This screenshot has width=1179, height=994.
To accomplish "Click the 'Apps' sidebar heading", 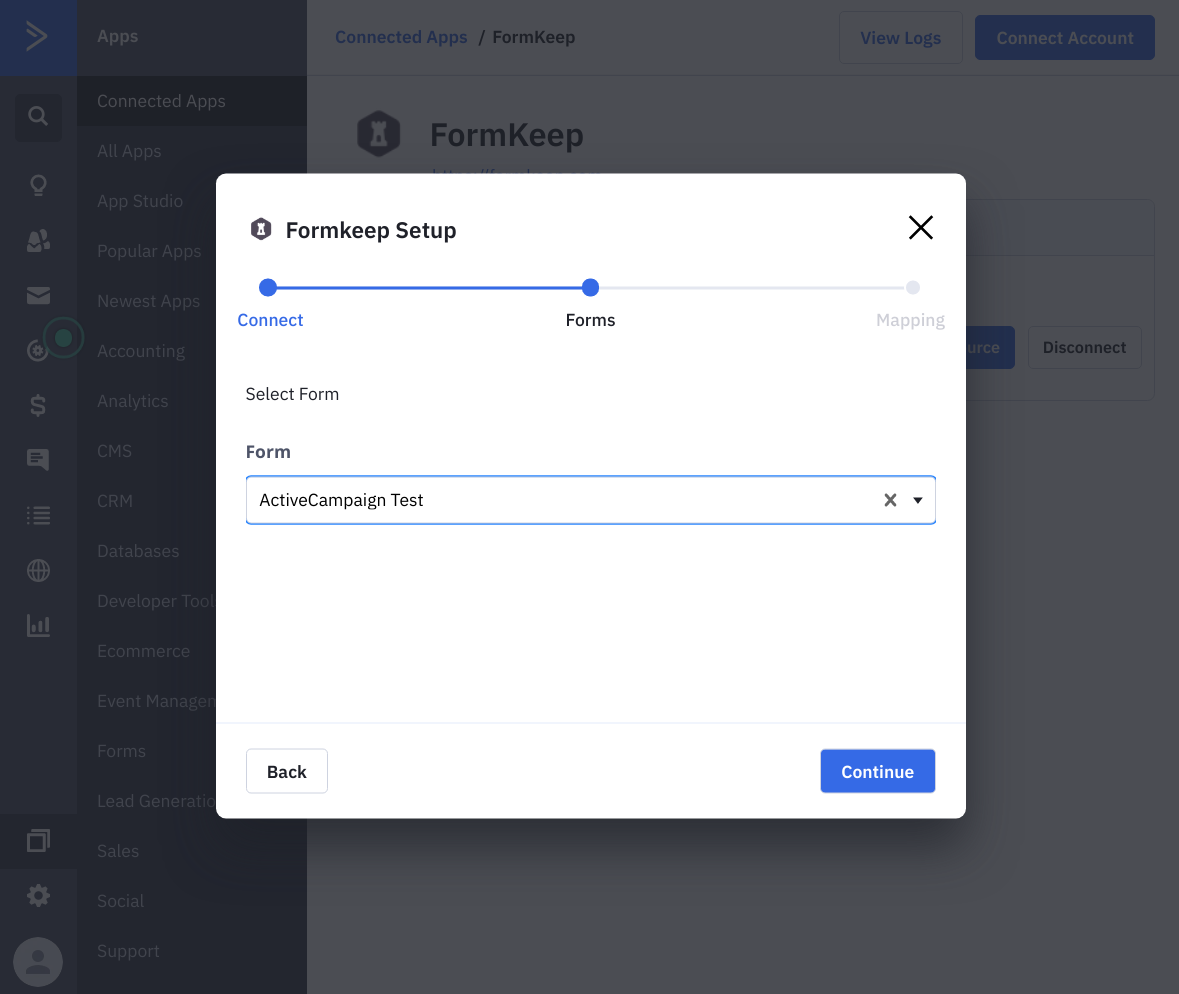I will pyautogui.click(x=117, y=36).
